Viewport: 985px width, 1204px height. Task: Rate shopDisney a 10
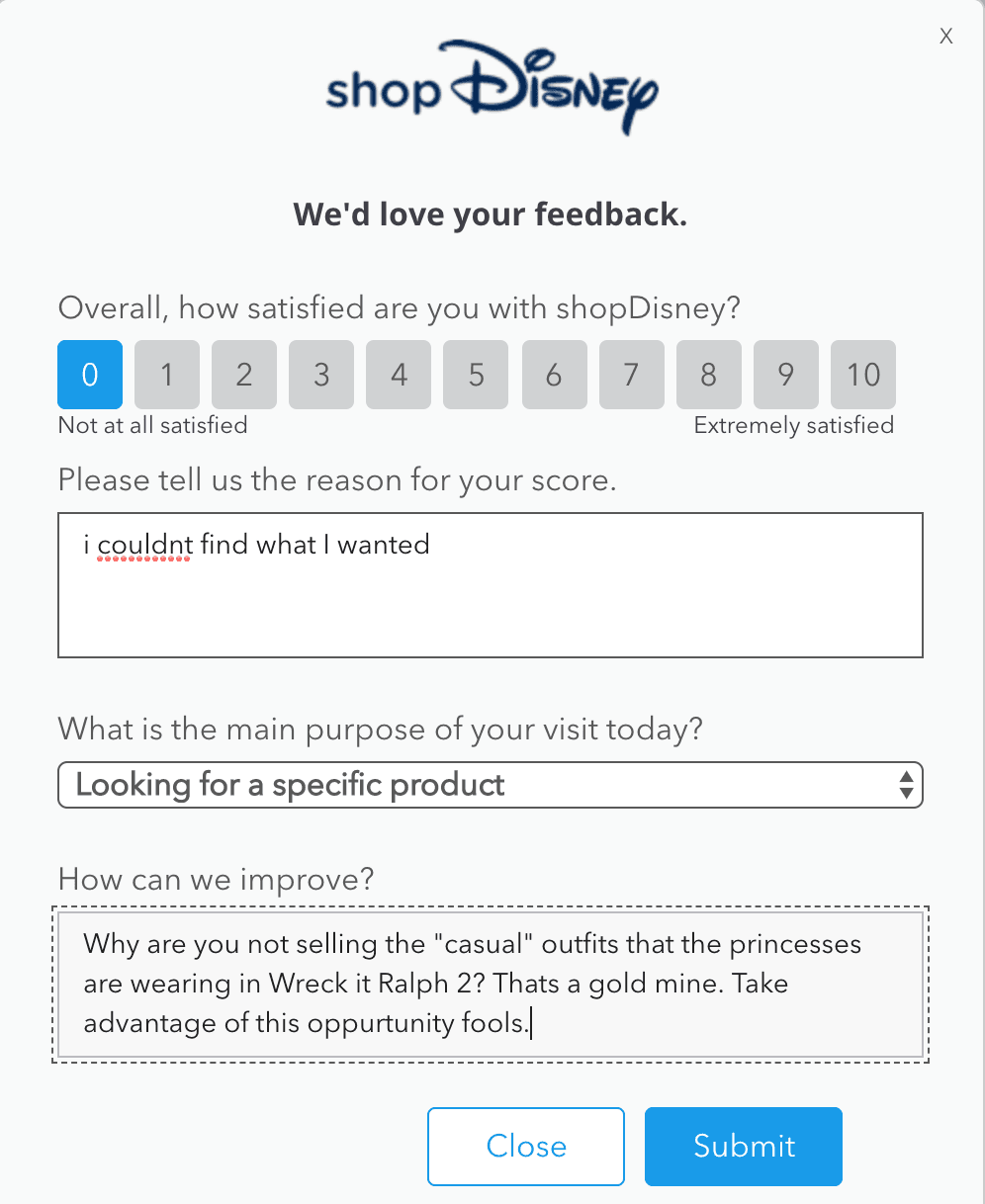863,375
